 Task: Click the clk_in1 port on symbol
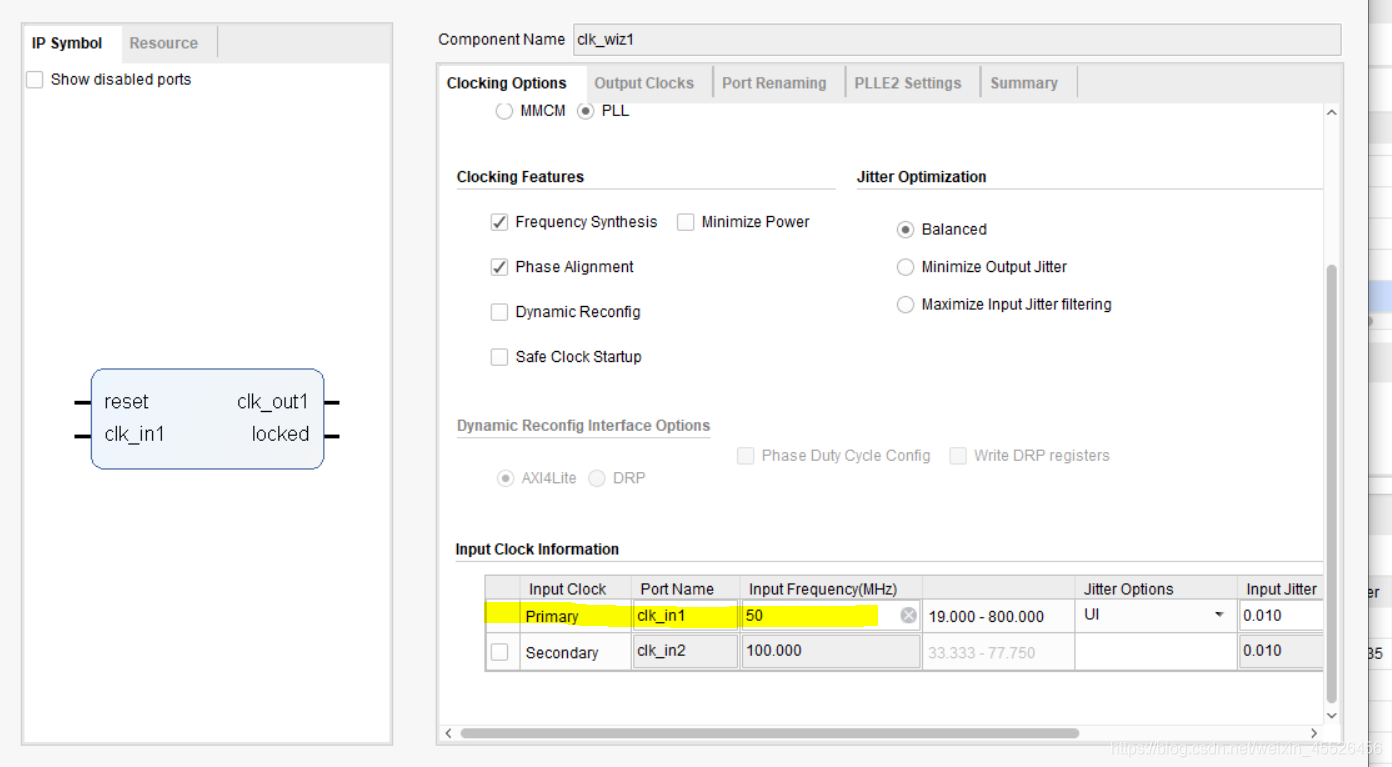134,434
